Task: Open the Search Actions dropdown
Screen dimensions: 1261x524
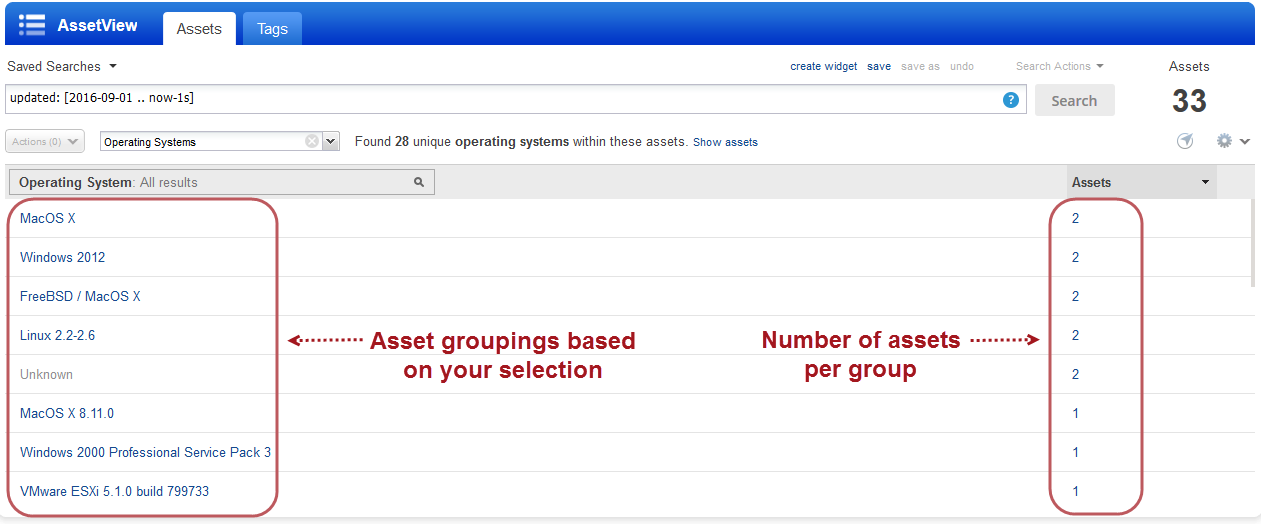Action: pos(1059,66)
